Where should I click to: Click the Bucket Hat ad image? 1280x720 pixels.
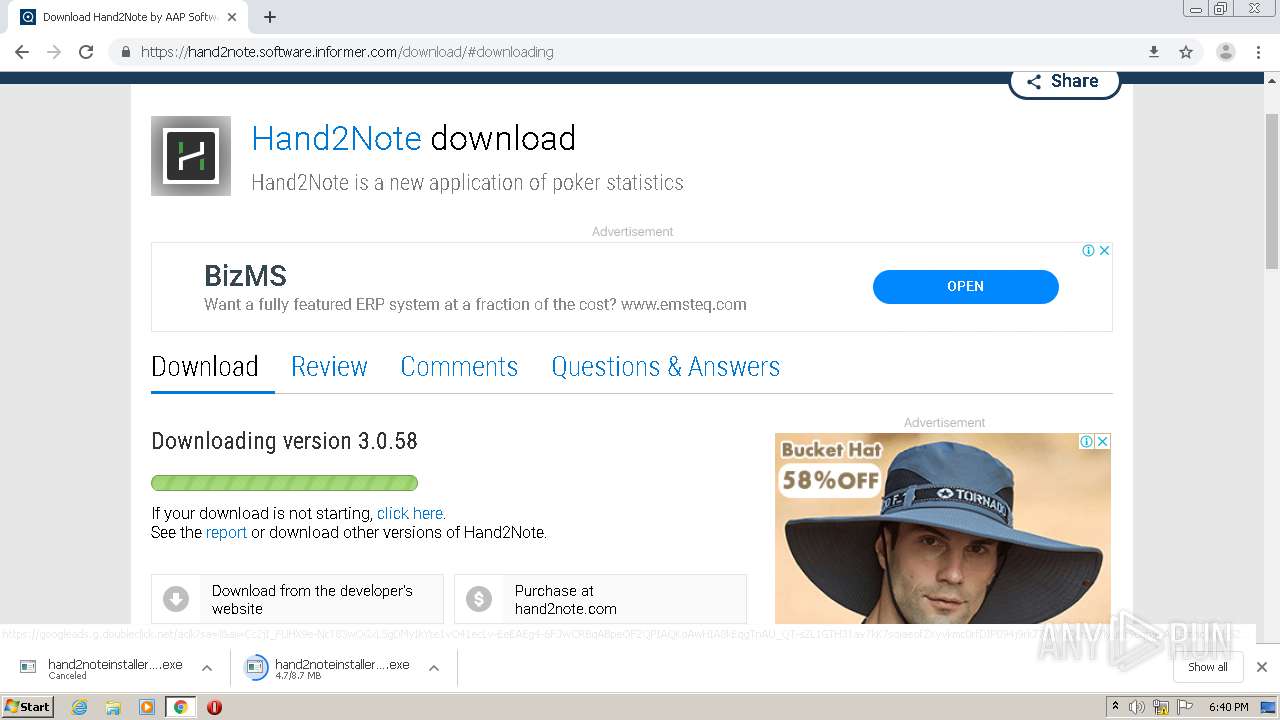pyautogui.click(x=943, y=528)
